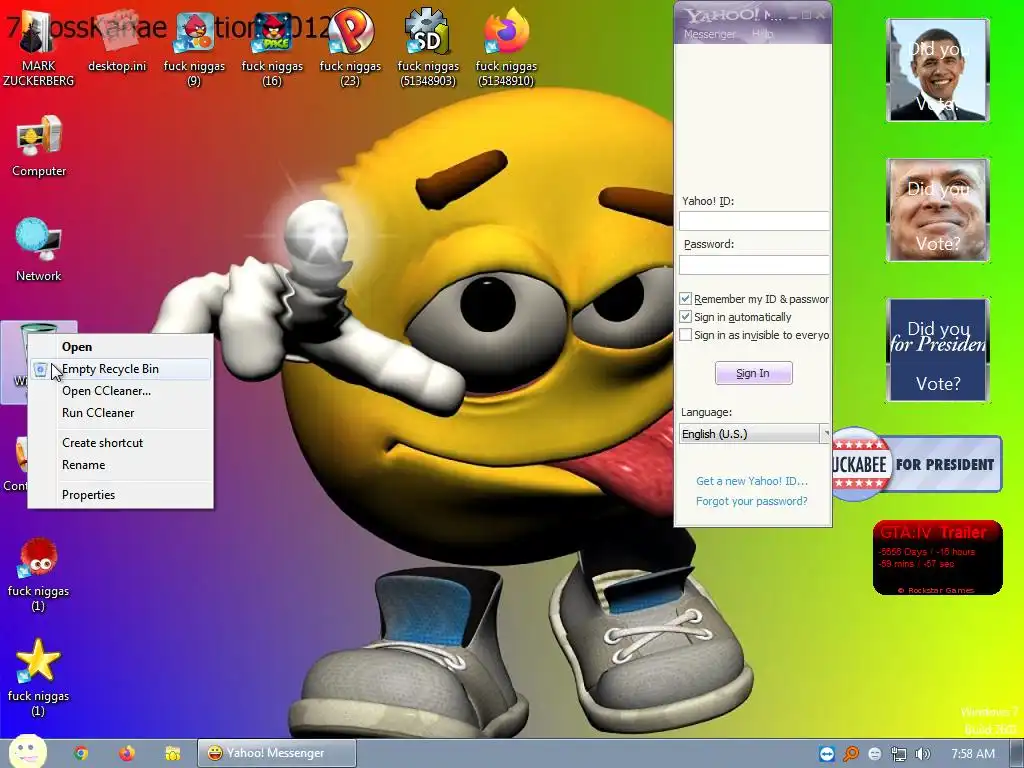The height and width of the screenshot is (768, 1024).
Task: Choose Run CCleaner in the context menu
Action: click(120, 413)
